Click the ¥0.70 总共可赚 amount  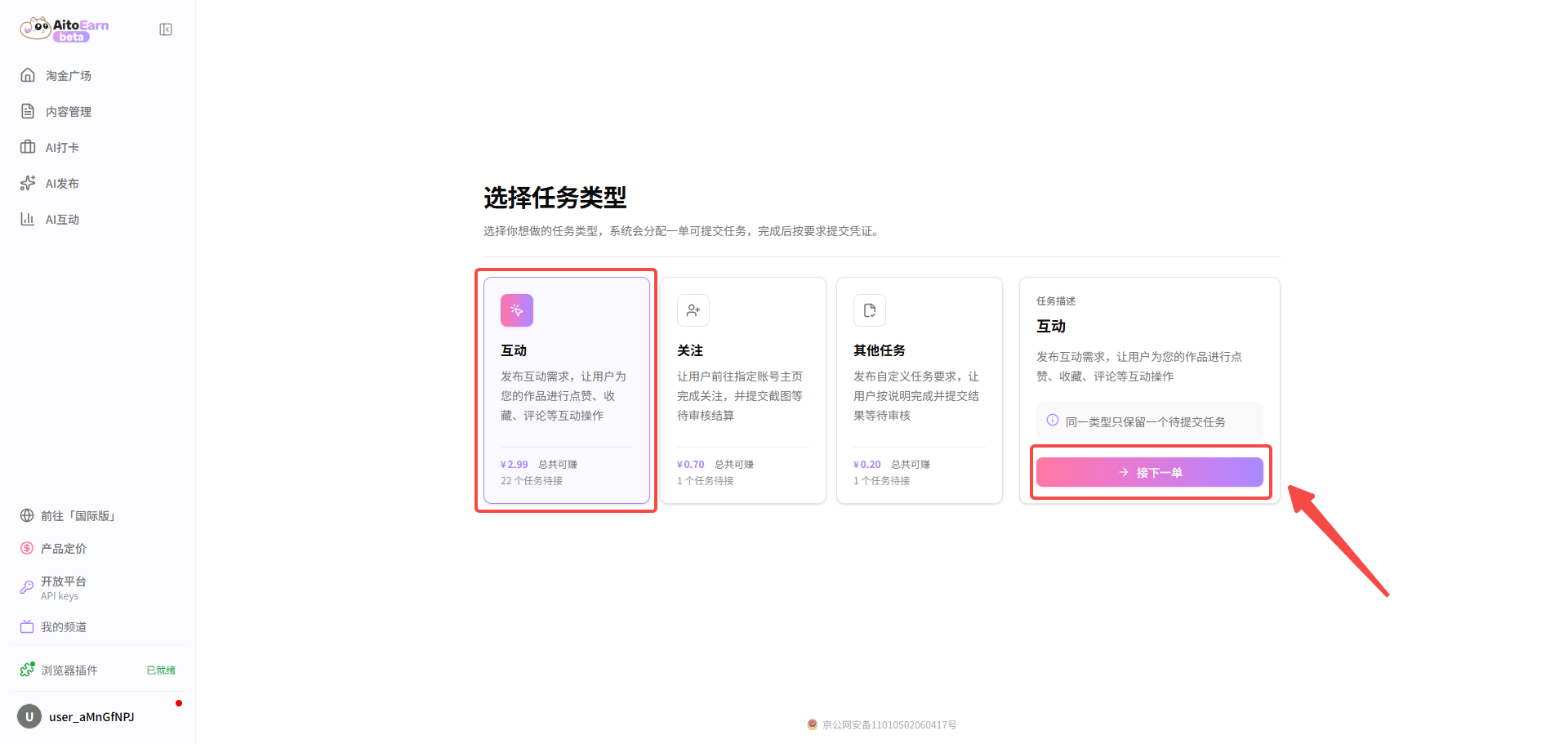[715, 464]
